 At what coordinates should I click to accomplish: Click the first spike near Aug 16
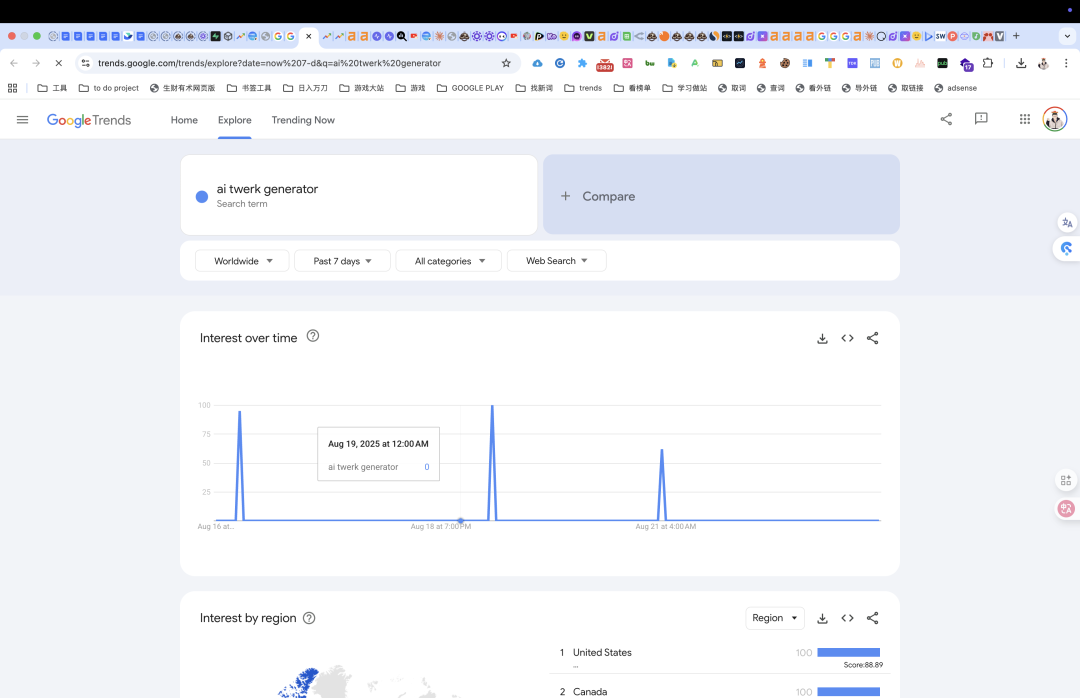coord(239,412)
